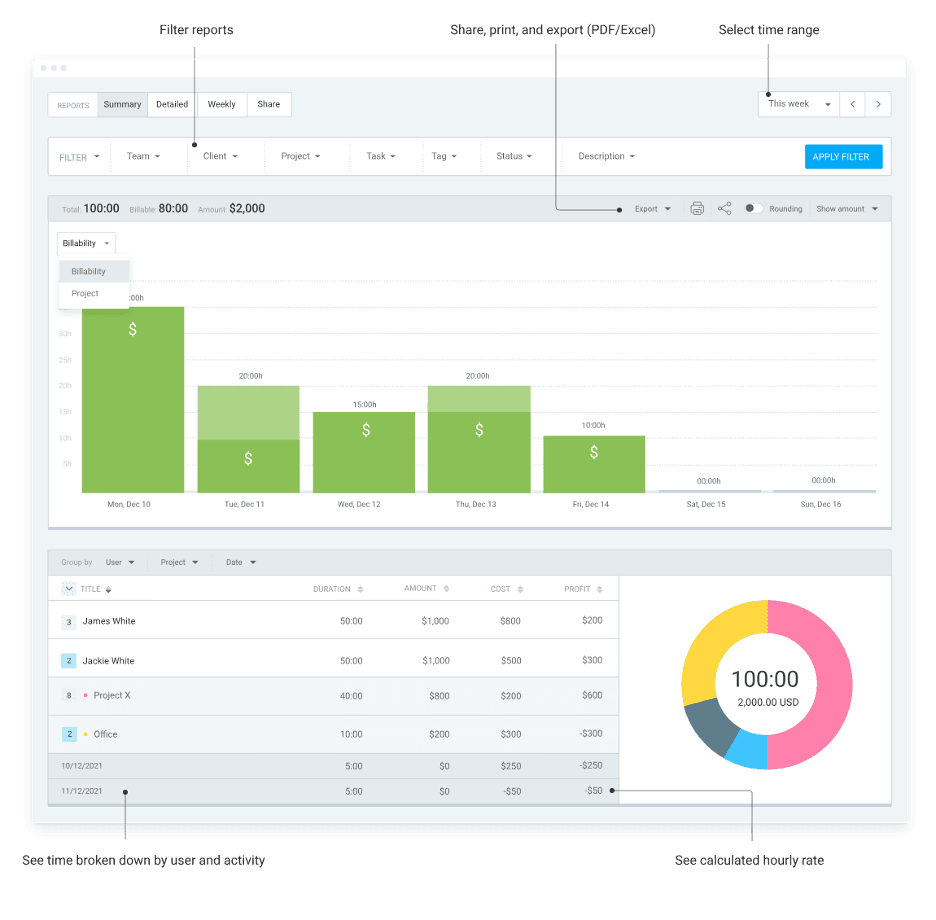
Task: Click the share icon beside Rounding
Action: (x=725, y=209)
